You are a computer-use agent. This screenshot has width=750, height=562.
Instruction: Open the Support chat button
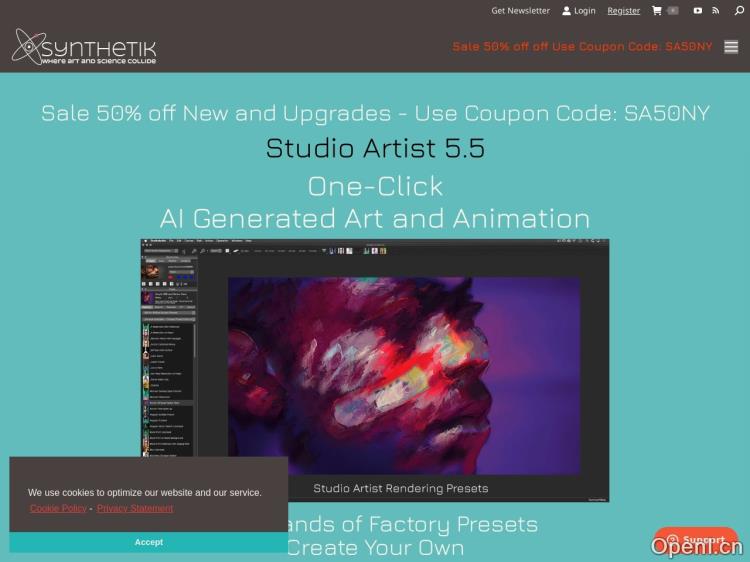(x=696, y=540)
